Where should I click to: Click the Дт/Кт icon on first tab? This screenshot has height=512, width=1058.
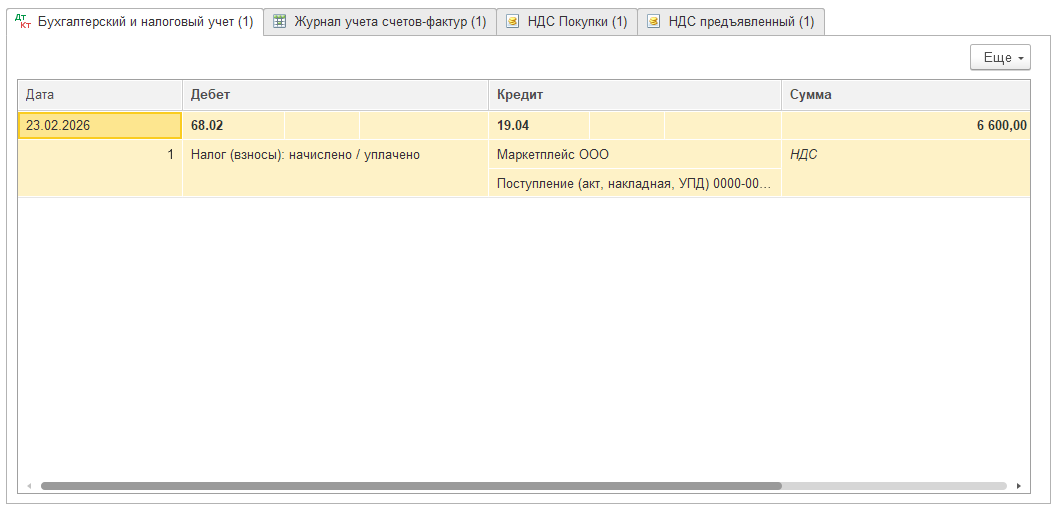pyautogui.click(x=22, y=22)
